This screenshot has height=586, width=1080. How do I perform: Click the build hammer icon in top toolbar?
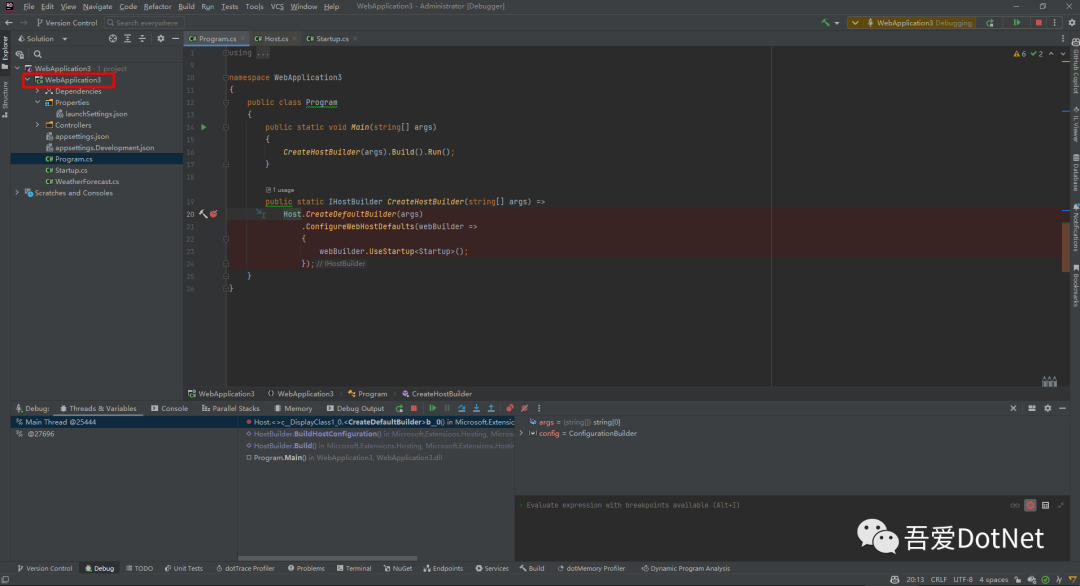[x=825, y=23]
